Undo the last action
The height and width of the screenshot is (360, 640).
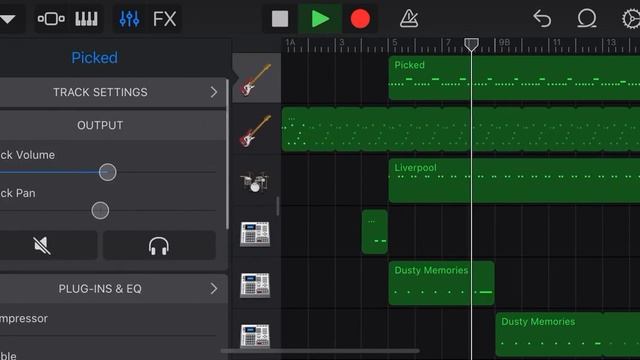point(542,19)
